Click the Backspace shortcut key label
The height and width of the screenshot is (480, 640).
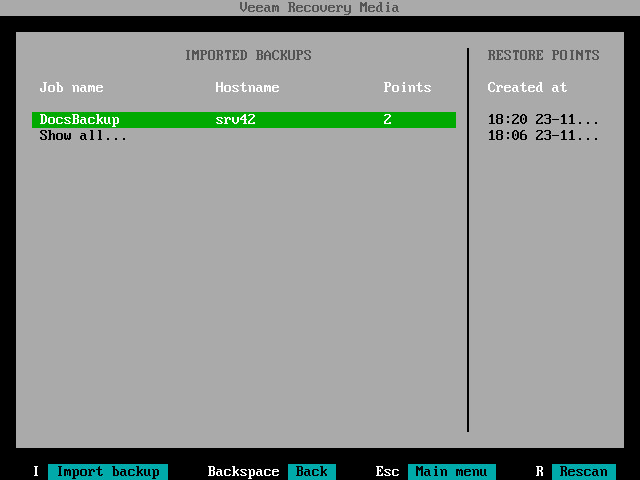pos(243,471)
